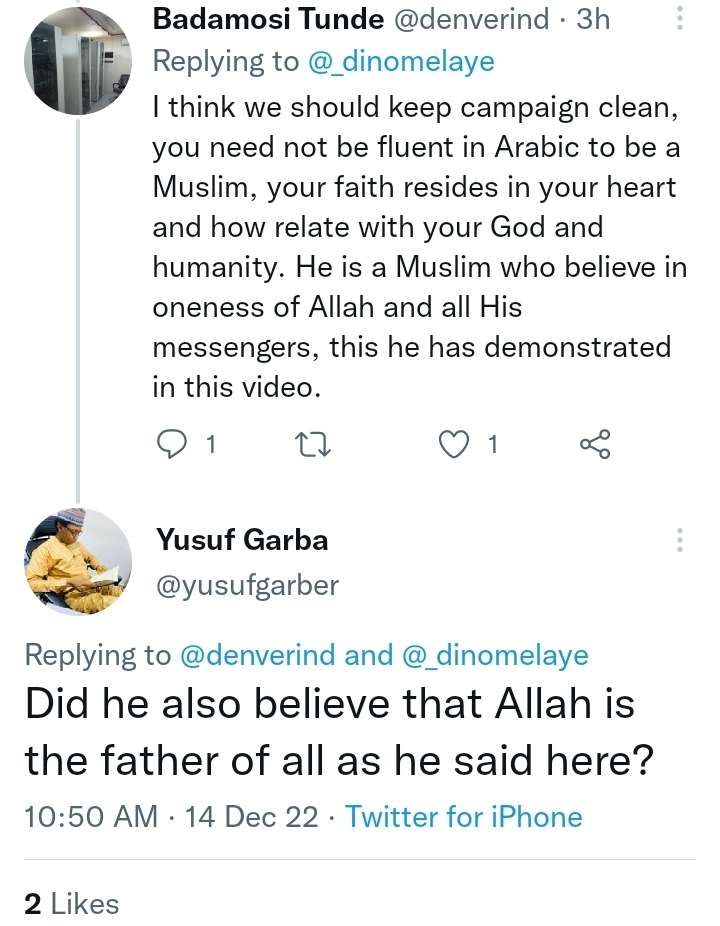This screenshot has height=926, width=720.
Task: Open Yusuf Garba's profile picture
Action: [78, 562]
